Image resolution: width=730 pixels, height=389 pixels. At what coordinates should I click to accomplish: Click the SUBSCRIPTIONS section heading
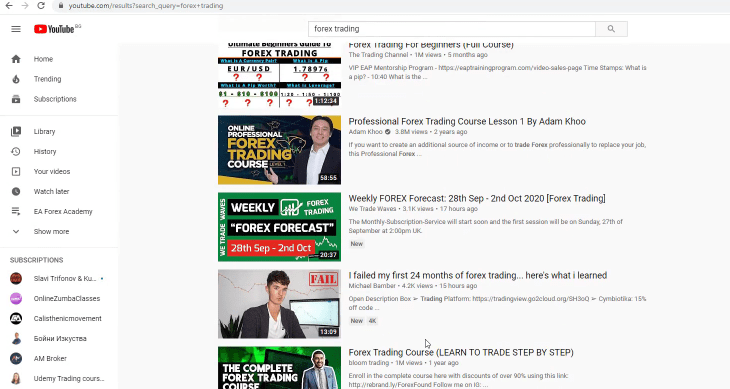(36, 260)
